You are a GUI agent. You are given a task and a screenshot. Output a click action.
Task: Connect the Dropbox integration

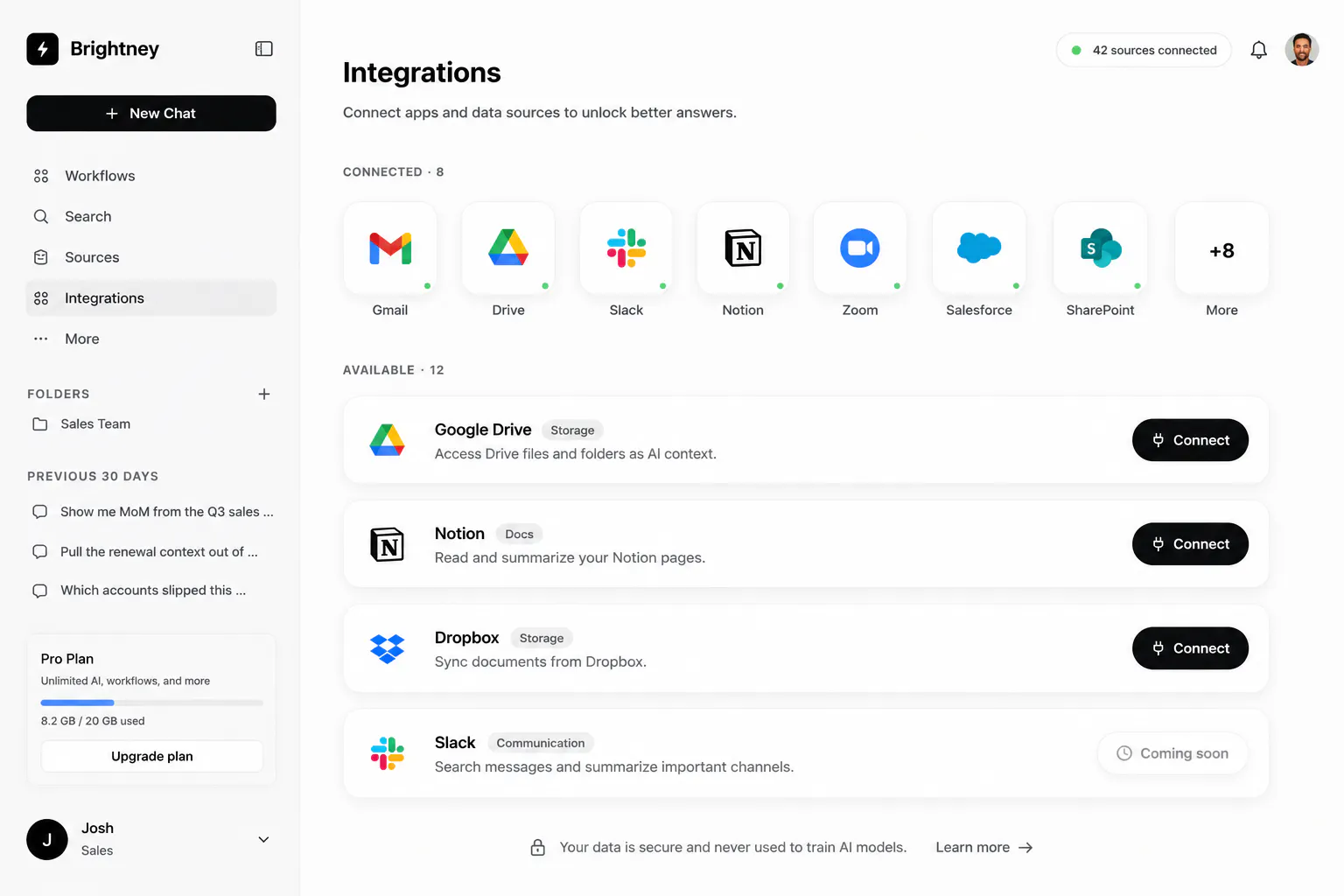(1190, 648)
